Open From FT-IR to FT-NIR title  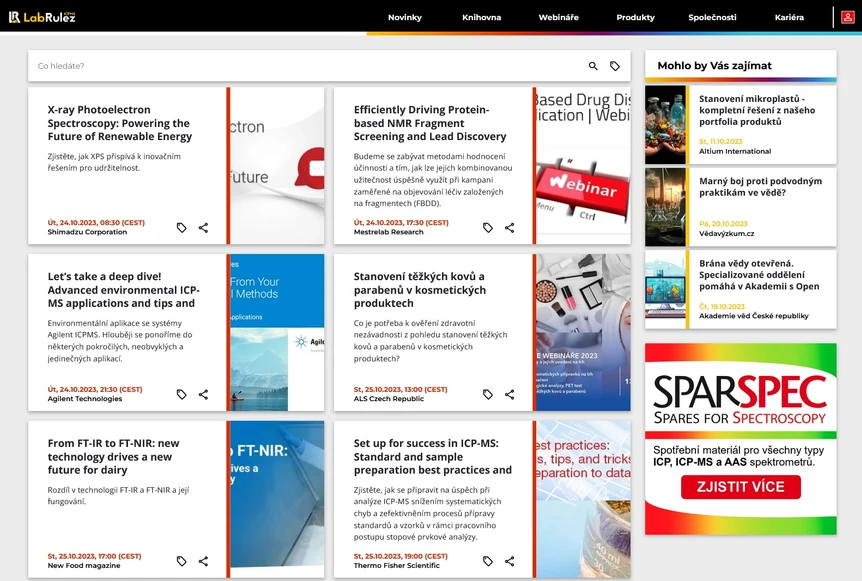pyautogui.click(x=113, y=456)
